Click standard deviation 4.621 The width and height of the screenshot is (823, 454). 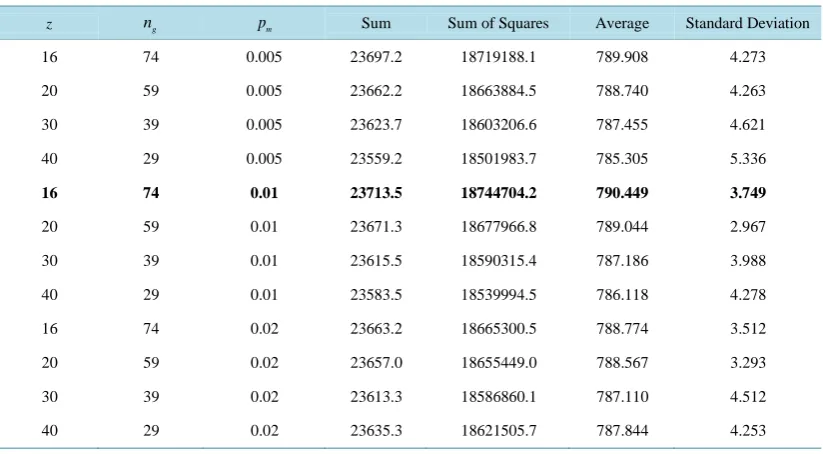tap(747, 125)
